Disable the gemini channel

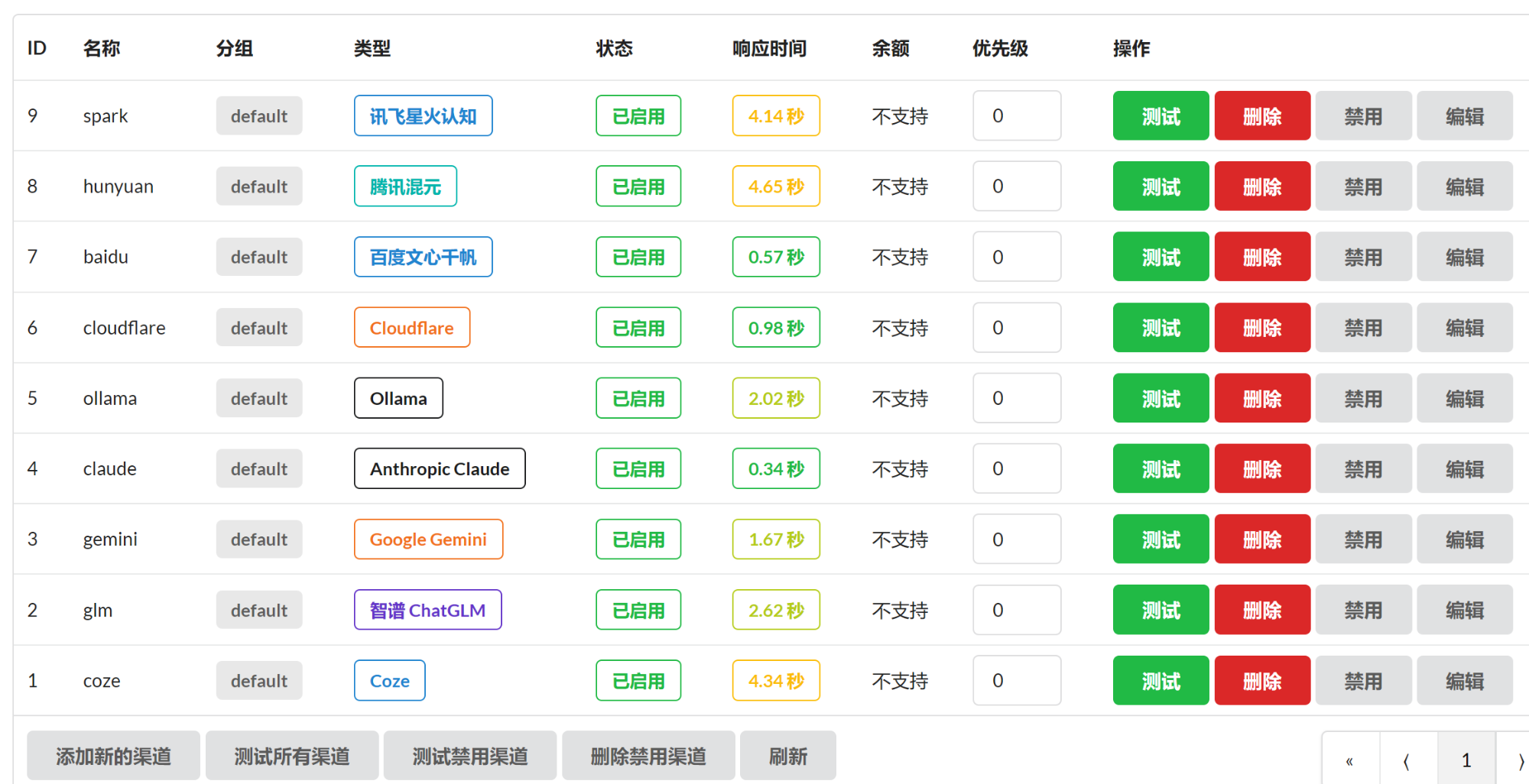[x=1363, y=539]
